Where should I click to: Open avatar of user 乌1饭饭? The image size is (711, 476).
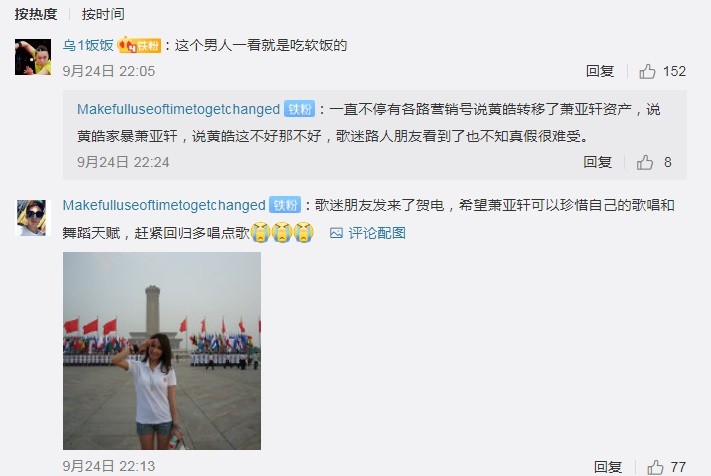[33, 57]
